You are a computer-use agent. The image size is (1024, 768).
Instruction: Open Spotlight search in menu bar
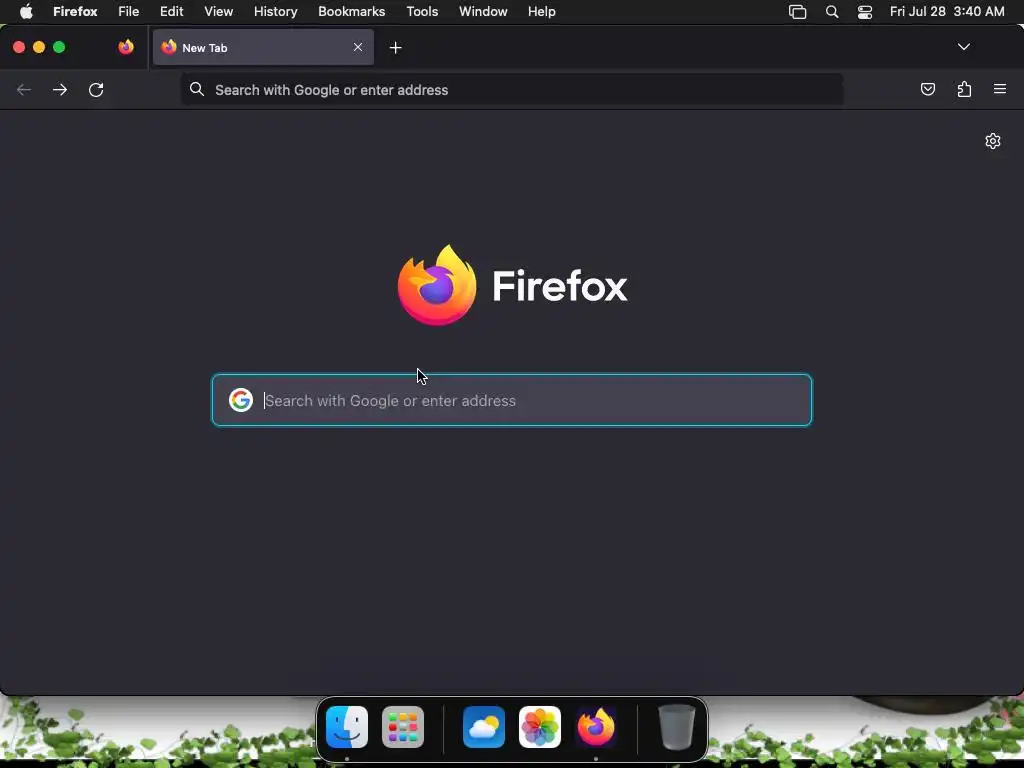[832, 12]
